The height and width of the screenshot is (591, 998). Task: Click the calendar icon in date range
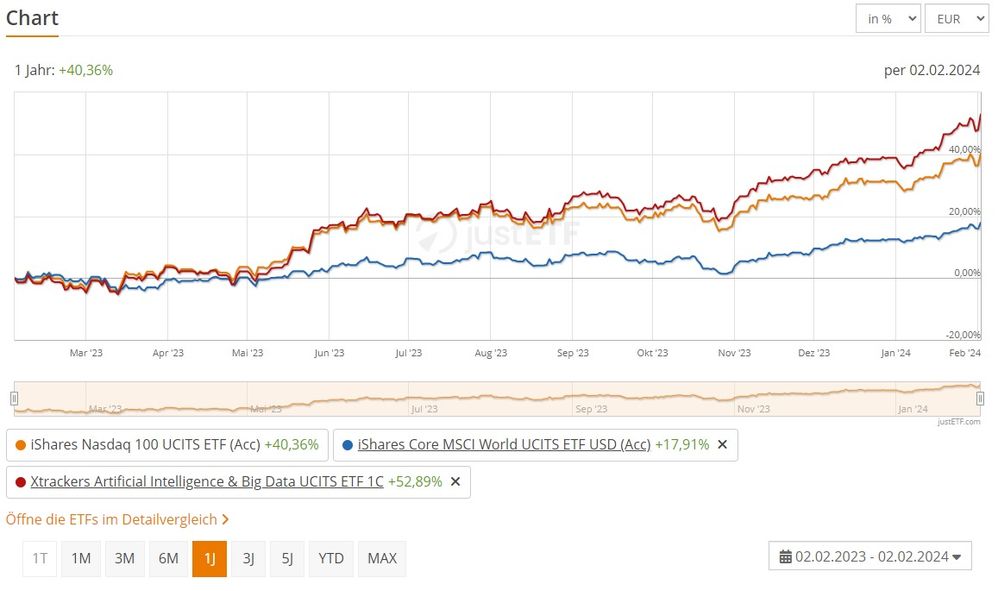[x=785, y=557]
